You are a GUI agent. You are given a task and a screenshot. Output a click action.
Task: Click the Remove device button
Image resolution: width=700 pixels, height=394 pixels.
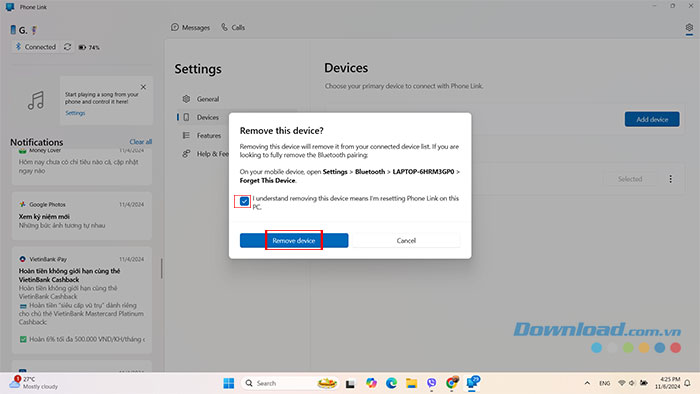pyautogui.click(x=294, y=240)
